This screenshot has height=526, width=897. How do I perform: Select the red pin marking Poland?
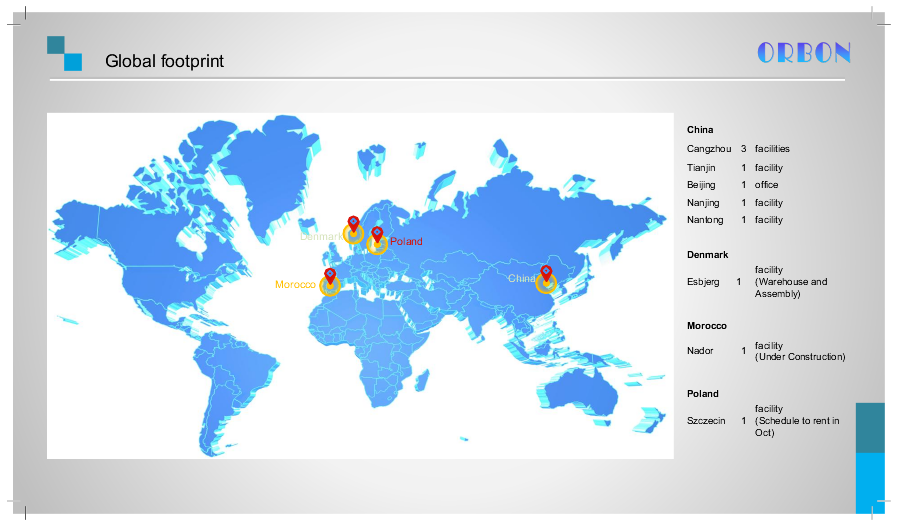pyautogui.click(x=377, y=235)
